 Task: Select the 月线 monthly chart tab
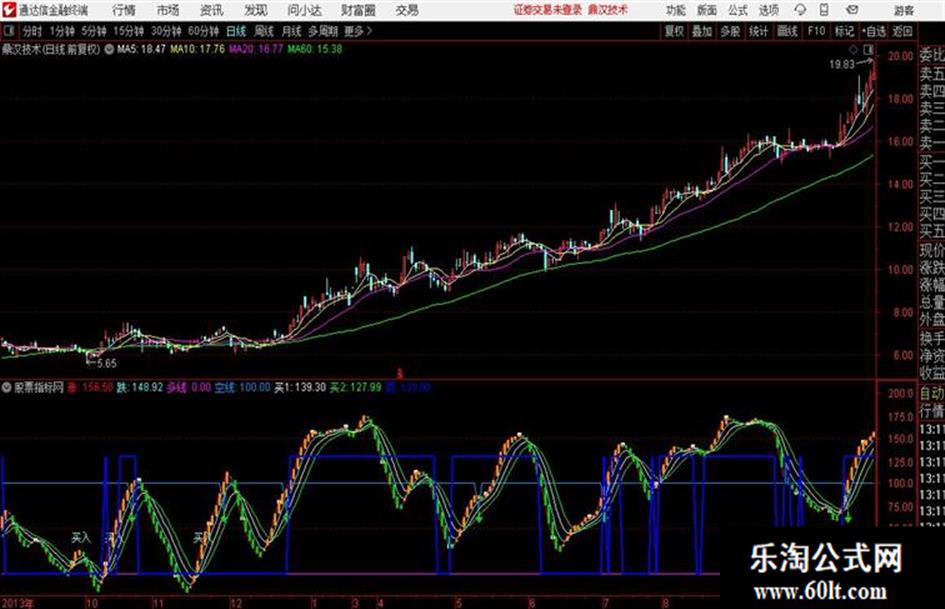tap(292, 31)
